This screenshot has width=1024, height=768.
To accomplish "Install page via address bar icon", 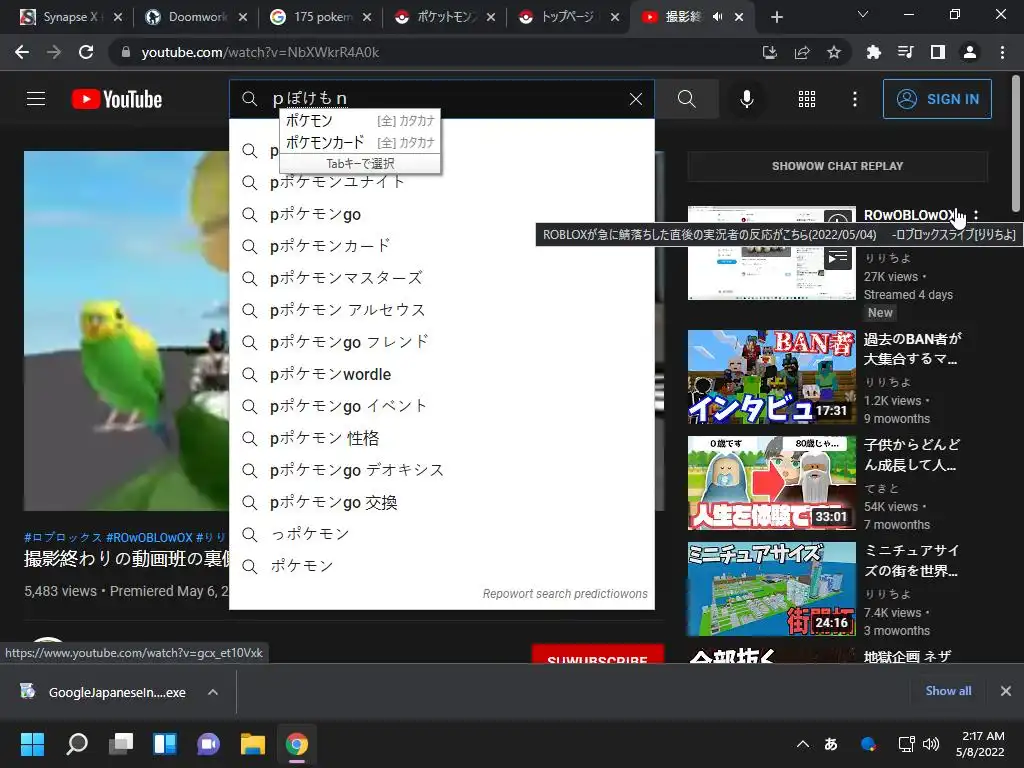I will pyautogui.click(x=770, y=52).
